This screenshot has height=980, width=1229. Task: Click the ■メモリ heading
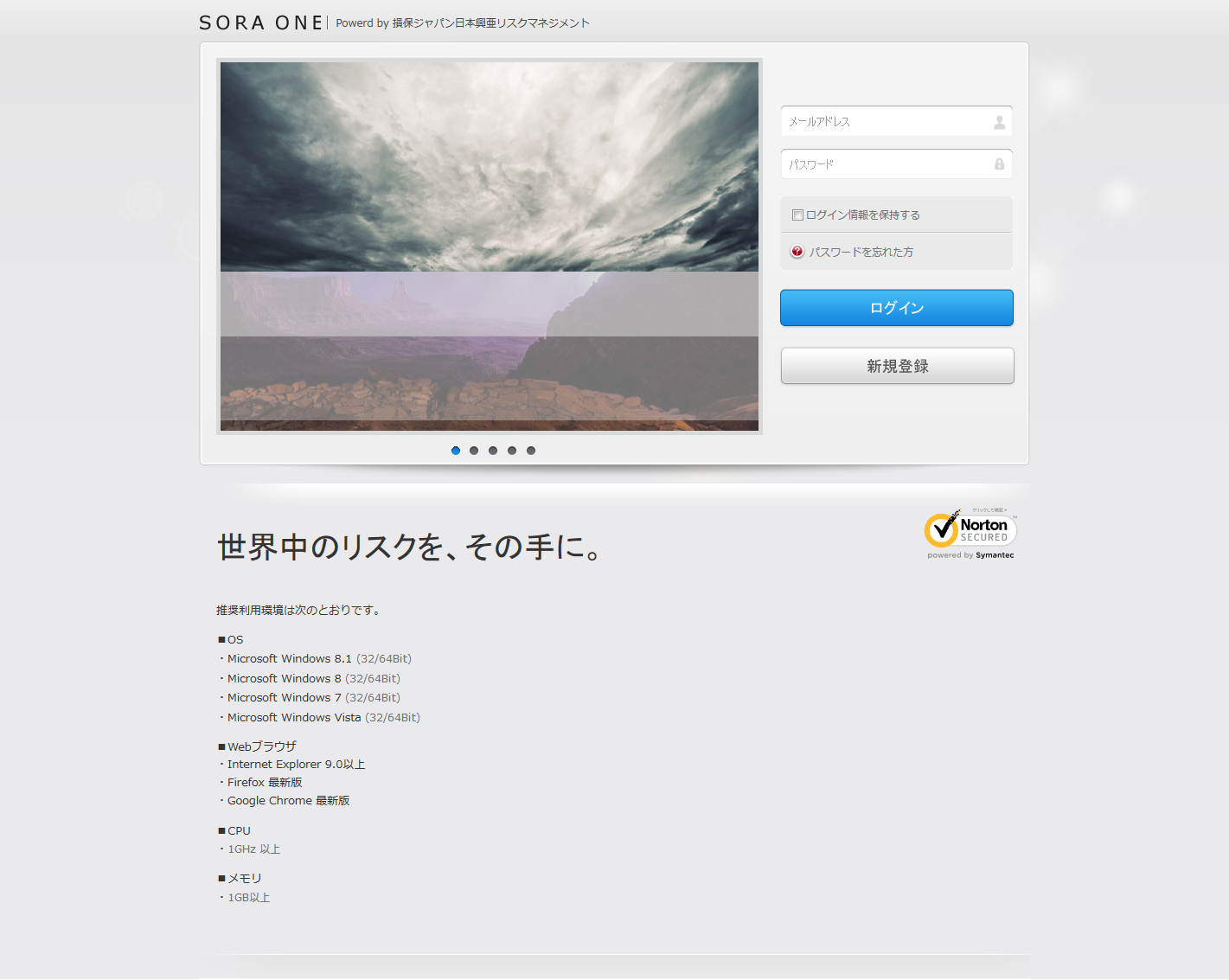(x=240, y=879)
